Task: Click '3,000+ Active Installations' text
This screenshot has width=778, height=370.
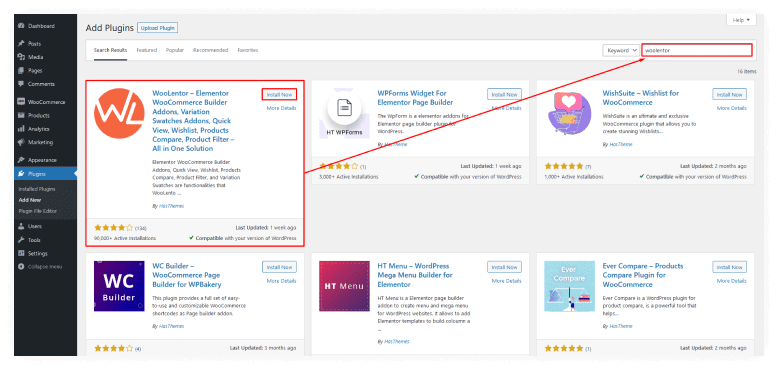Action: (348, 177)
